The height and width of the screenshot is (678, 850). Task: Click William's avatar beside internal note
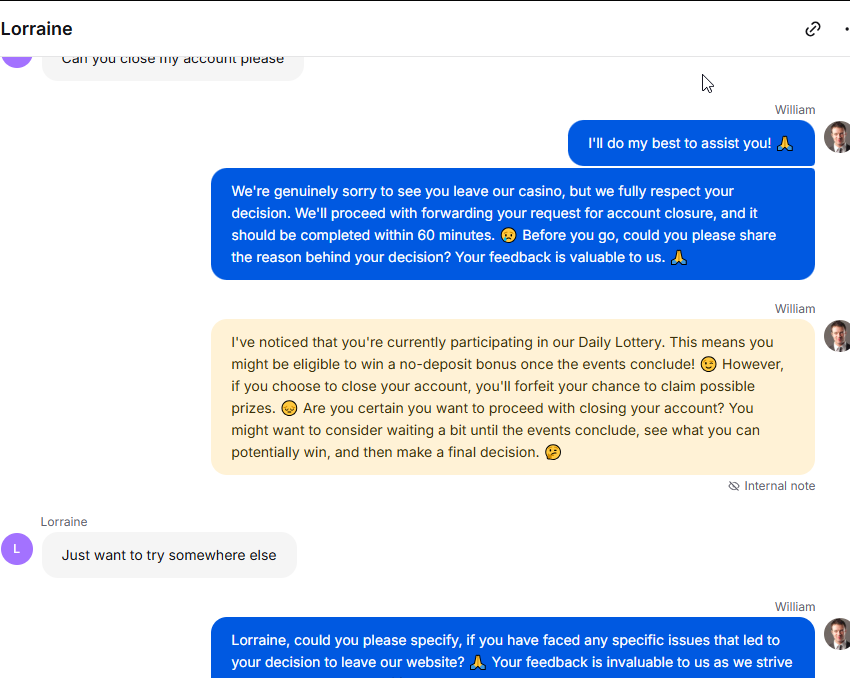(837, 335)
